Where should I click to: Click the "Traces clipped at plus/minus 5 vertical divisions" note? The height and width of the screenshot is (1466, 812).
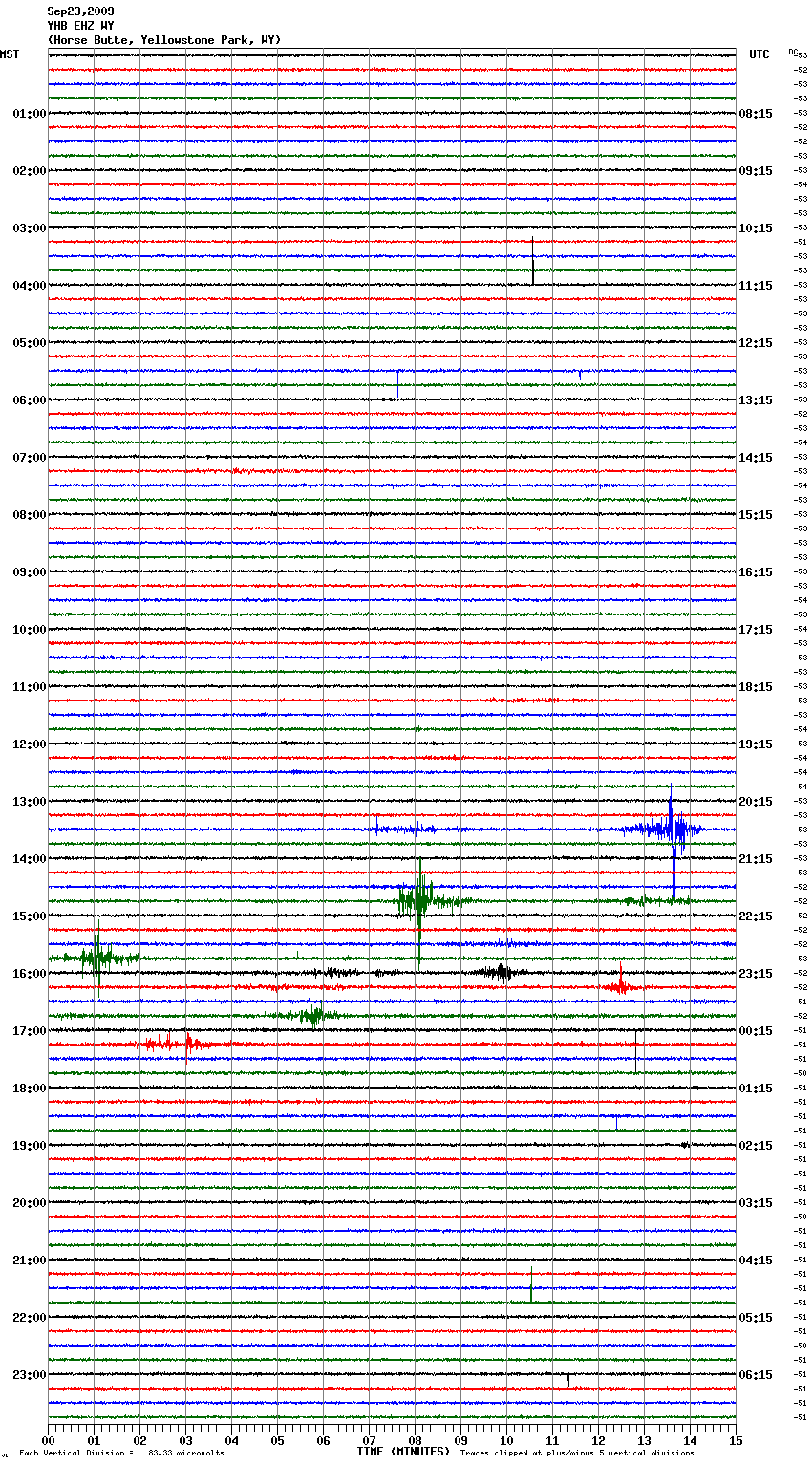click(577, 1453)
